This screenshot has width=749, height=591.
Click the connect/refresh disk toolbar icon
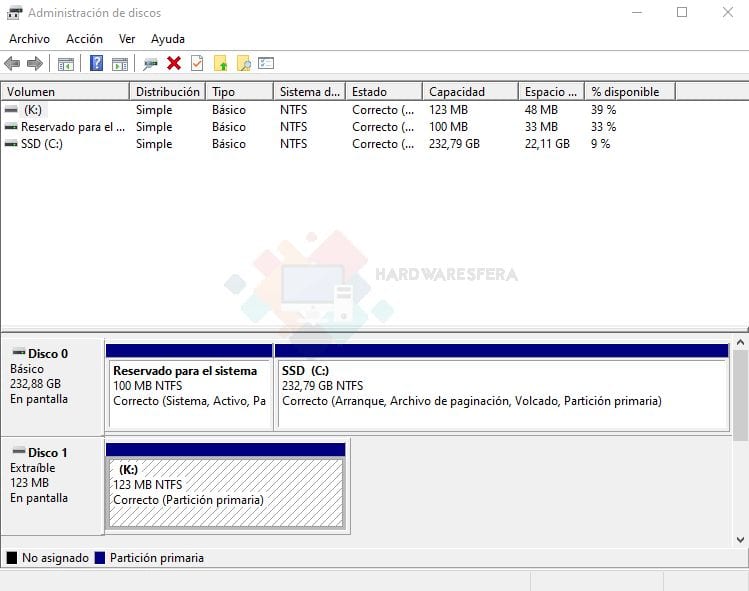coord(150,64)
